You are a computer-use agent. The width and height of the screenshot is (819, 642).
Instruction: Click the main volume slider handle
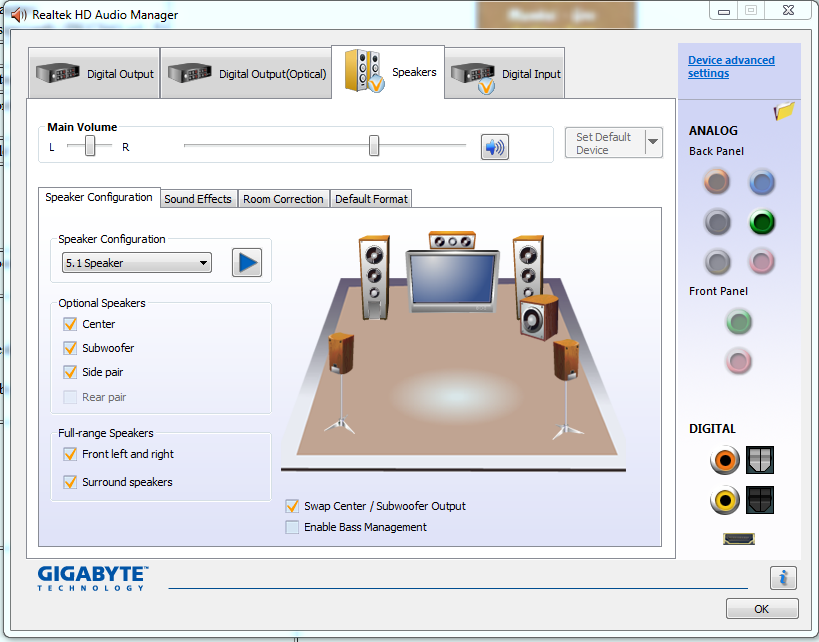[x=373, y=146]
